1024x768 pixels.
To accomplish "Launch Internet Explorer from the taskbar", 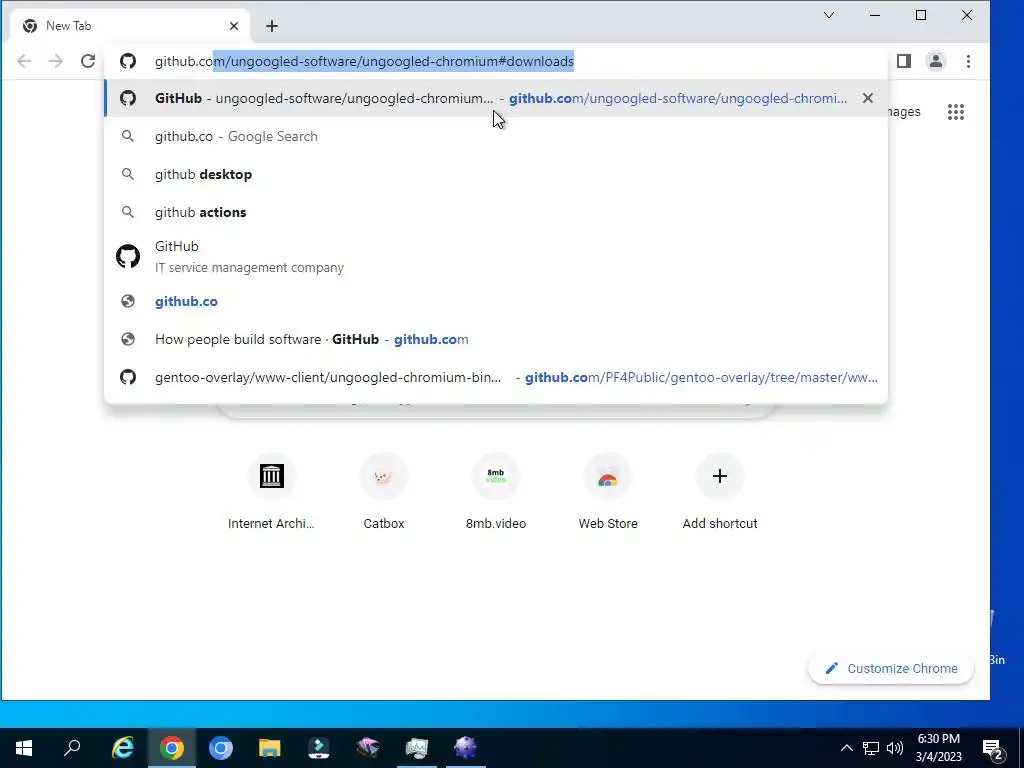I will 123,748.
